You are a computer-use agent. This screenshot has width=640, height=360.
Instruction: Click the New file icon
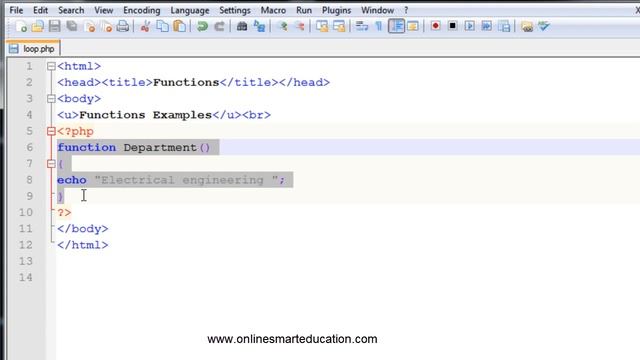click(20, 27)
